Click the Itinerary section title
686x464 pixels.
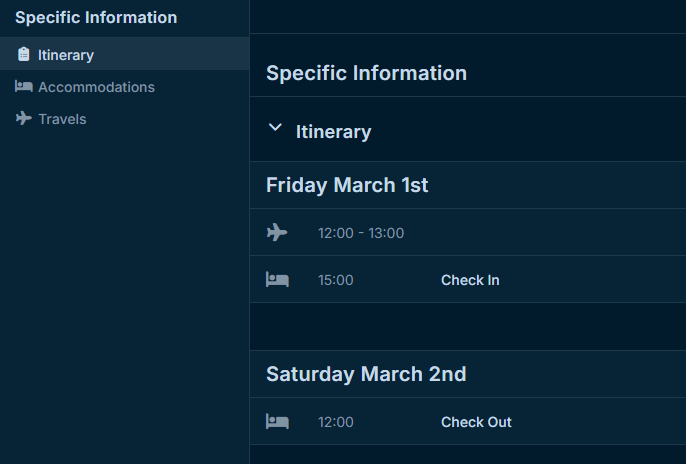pyautogui.click(x=333, y=132)
